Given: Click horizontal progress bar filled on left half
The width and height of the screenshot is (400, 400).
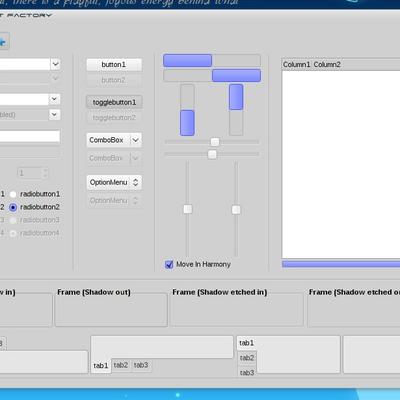Looking at the screenshot, I should click(x=212, y=61).
